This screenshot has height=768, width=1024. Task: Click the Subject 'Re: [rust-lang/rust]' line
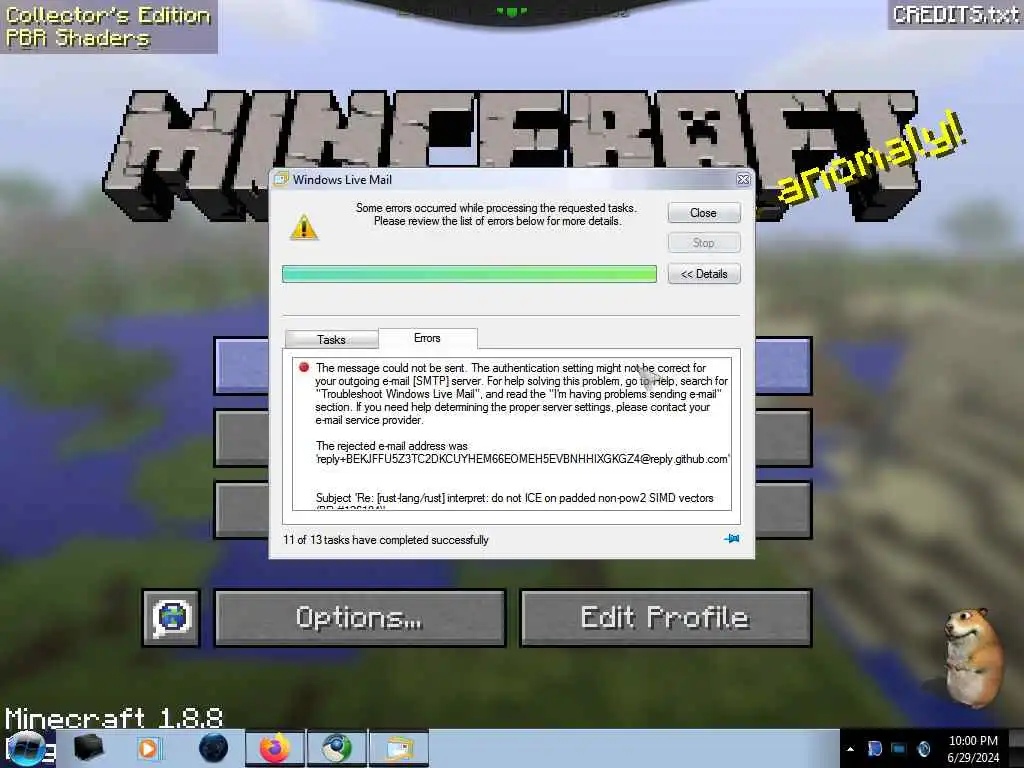[515, 498]
